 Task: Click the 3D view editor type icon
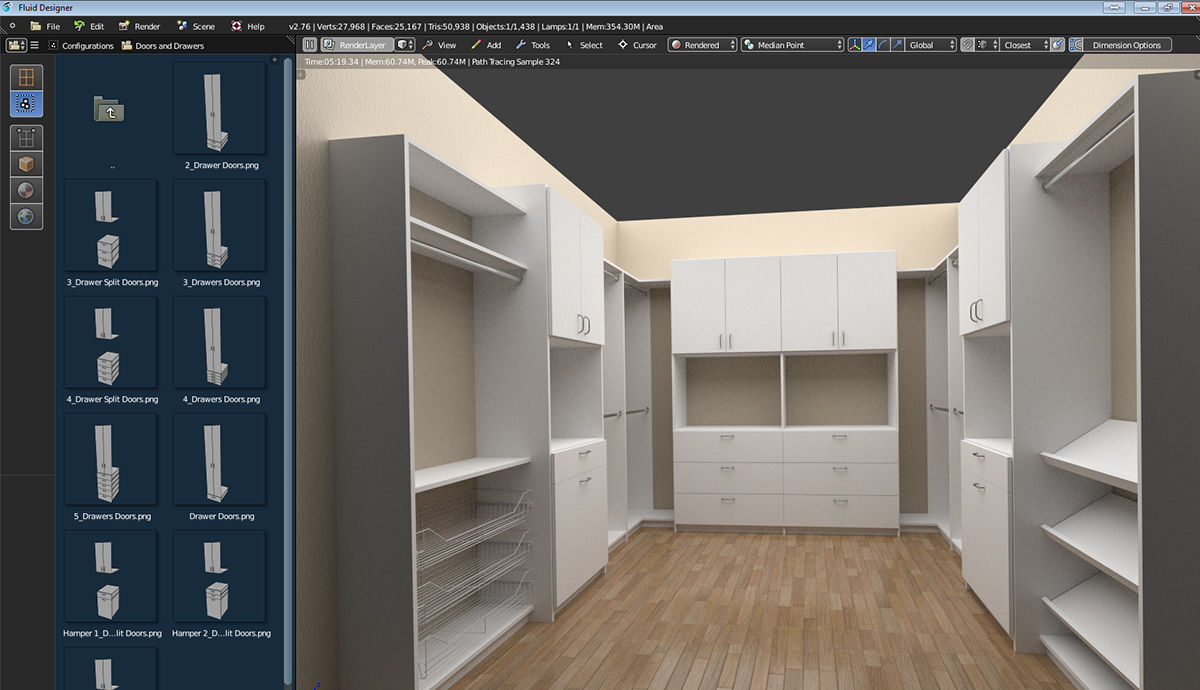pyautogui.click(x=309, y=45)
